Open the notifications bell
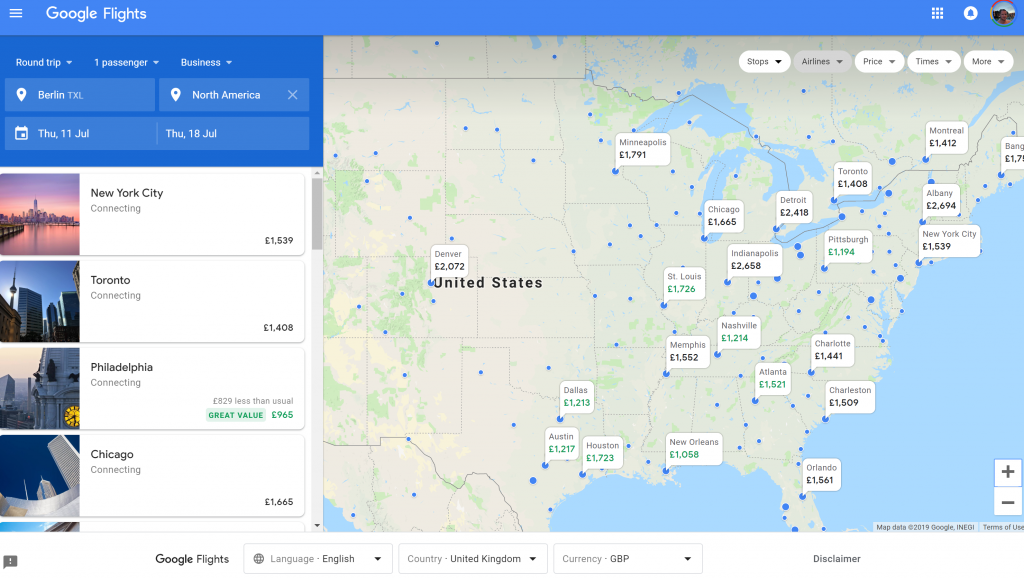The width and height of the screenshot is (1024, 578). [x=970, y=14]
